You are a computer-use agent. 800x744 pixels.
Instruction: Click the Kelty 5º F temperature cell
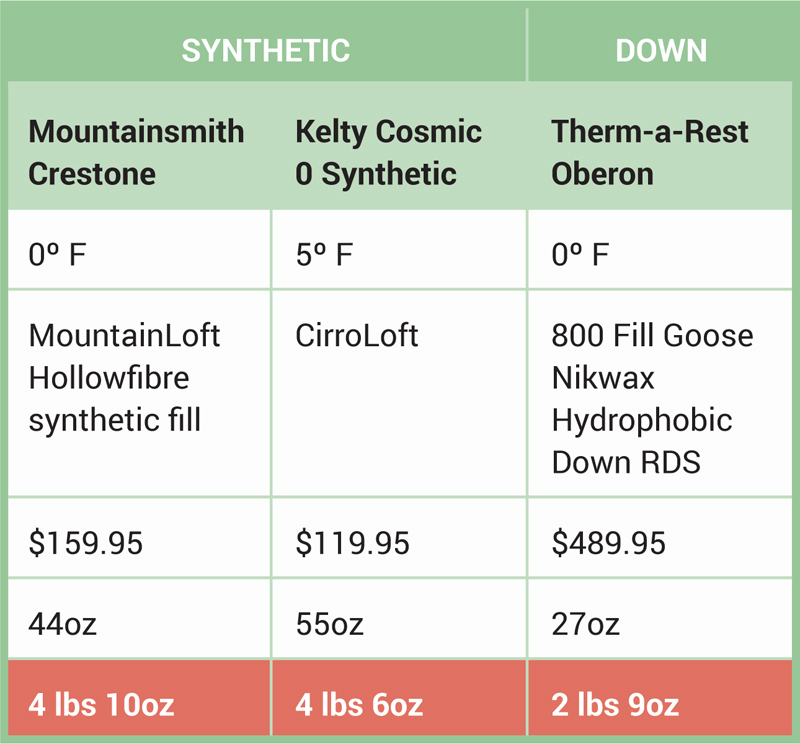pyautogui.click(x=399, y=249)
